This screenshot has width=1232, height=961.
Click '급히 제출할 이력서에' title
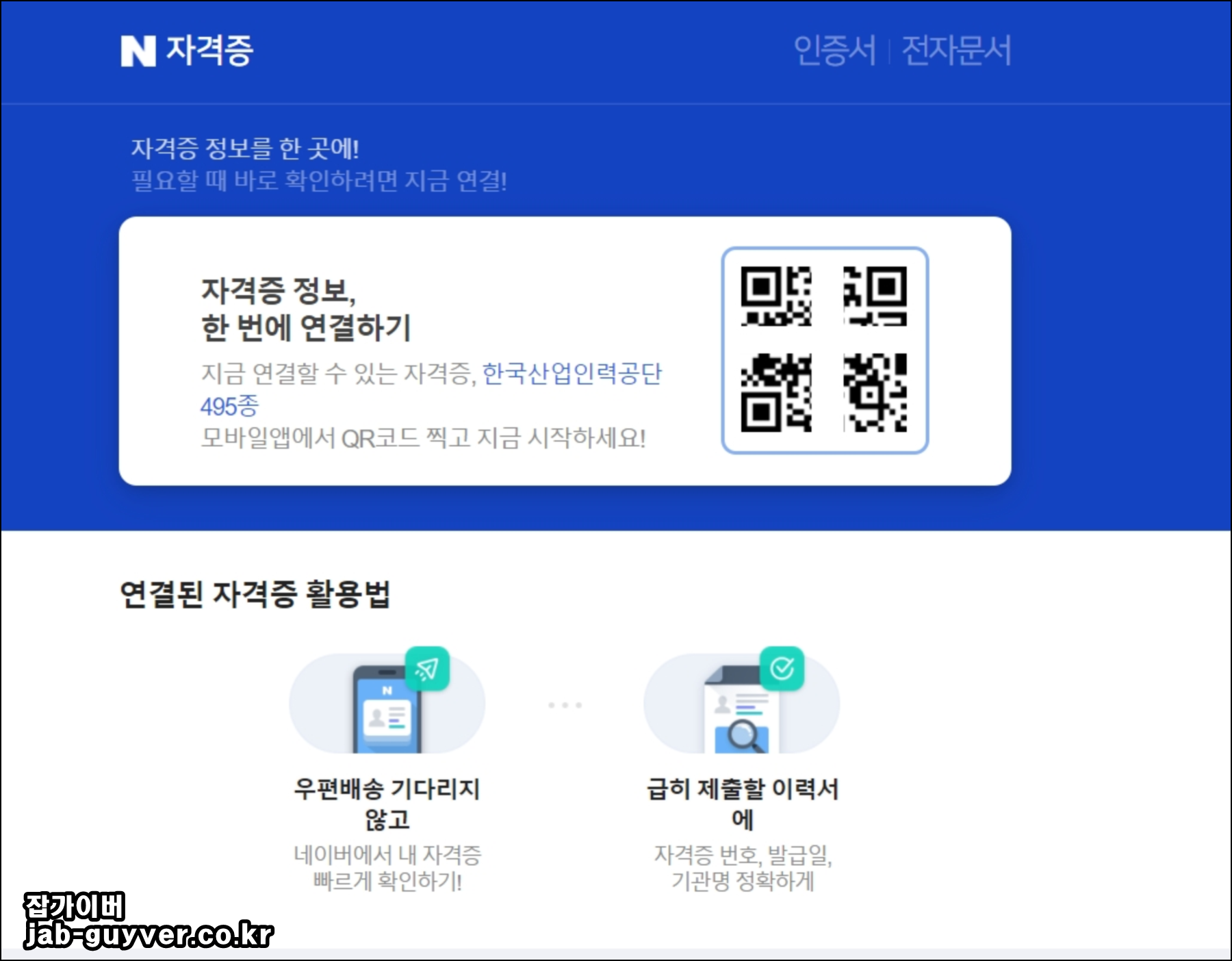coord(743,804)
